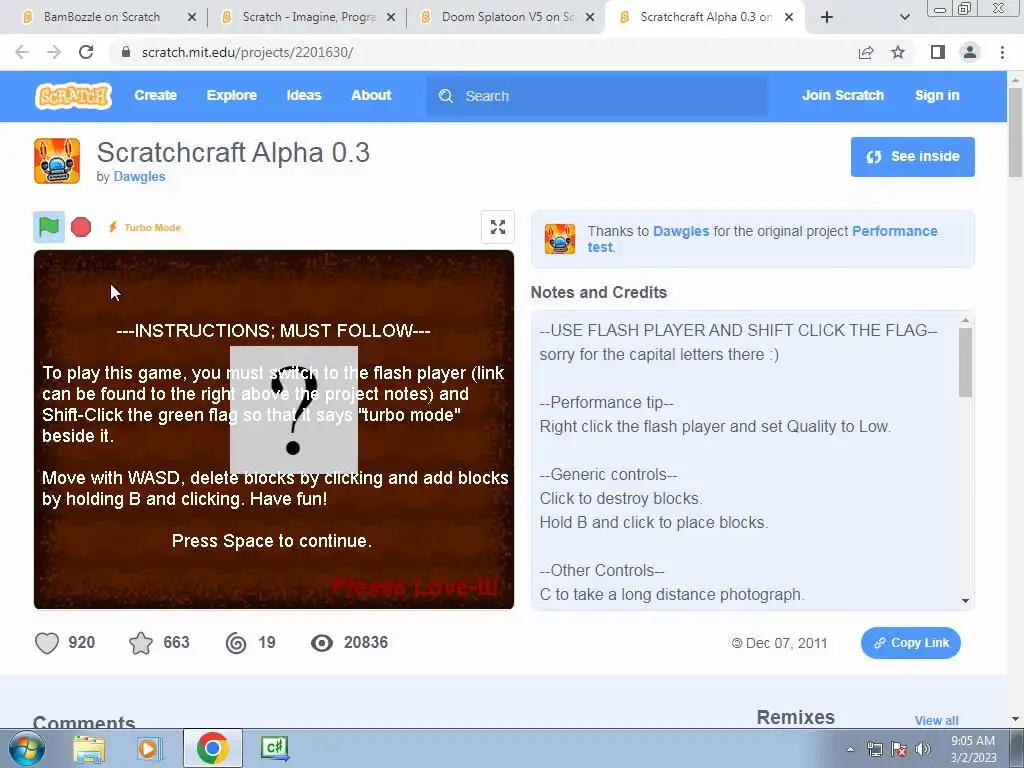This screenshot has width=1024, height=768.
Task: Open Dawgles link in the Thanks box
Action: [x=680, y=231]
